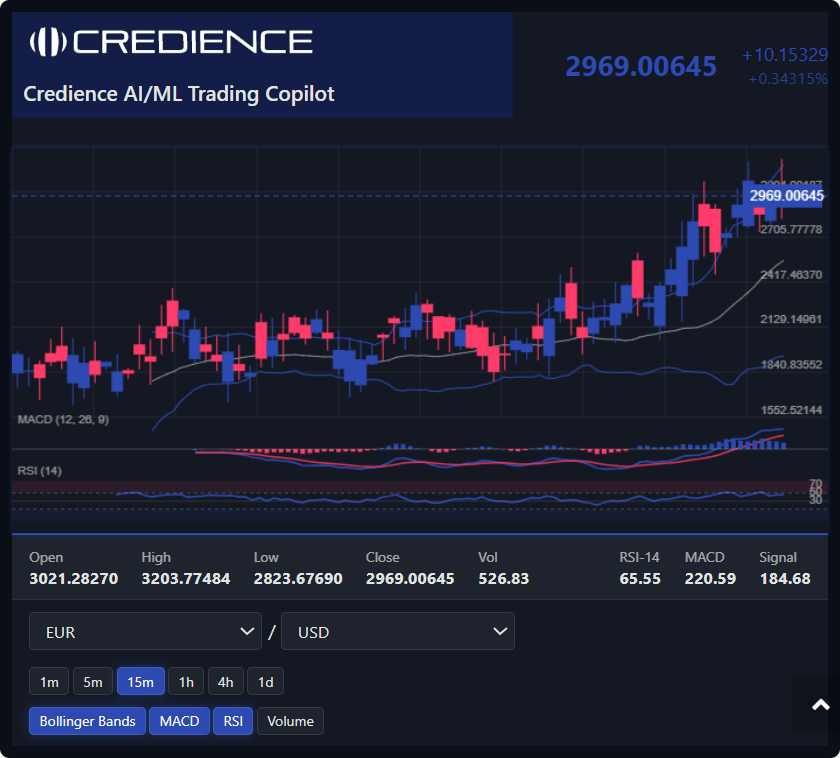
Task: Click the current price label 2969.00645 on chart axis
Action: (786, 196)
